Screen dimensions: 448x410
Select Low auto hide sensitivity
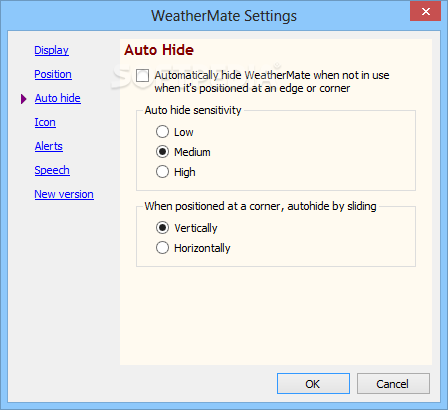coord(162,132)
